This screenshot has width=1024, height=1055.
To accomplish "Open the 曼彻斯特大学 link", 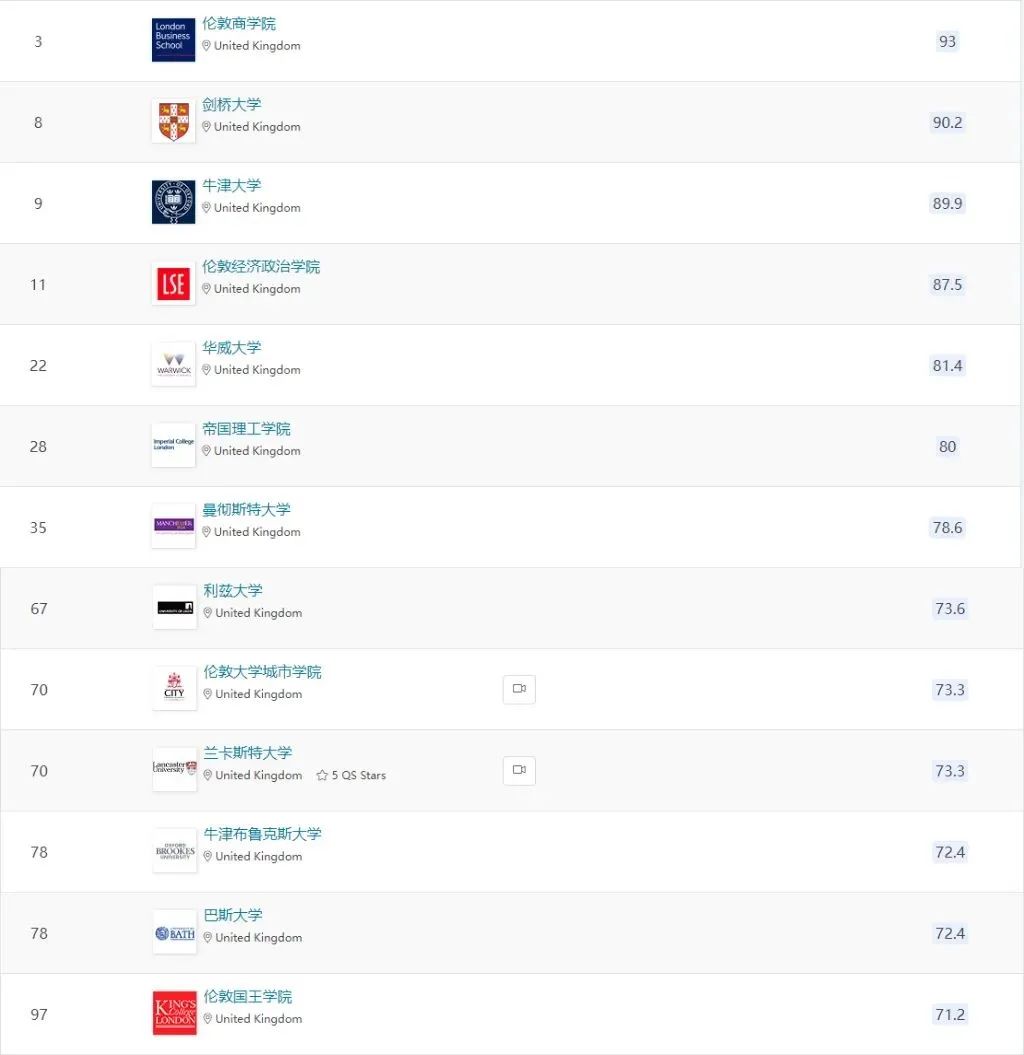I will click(246, 509).
